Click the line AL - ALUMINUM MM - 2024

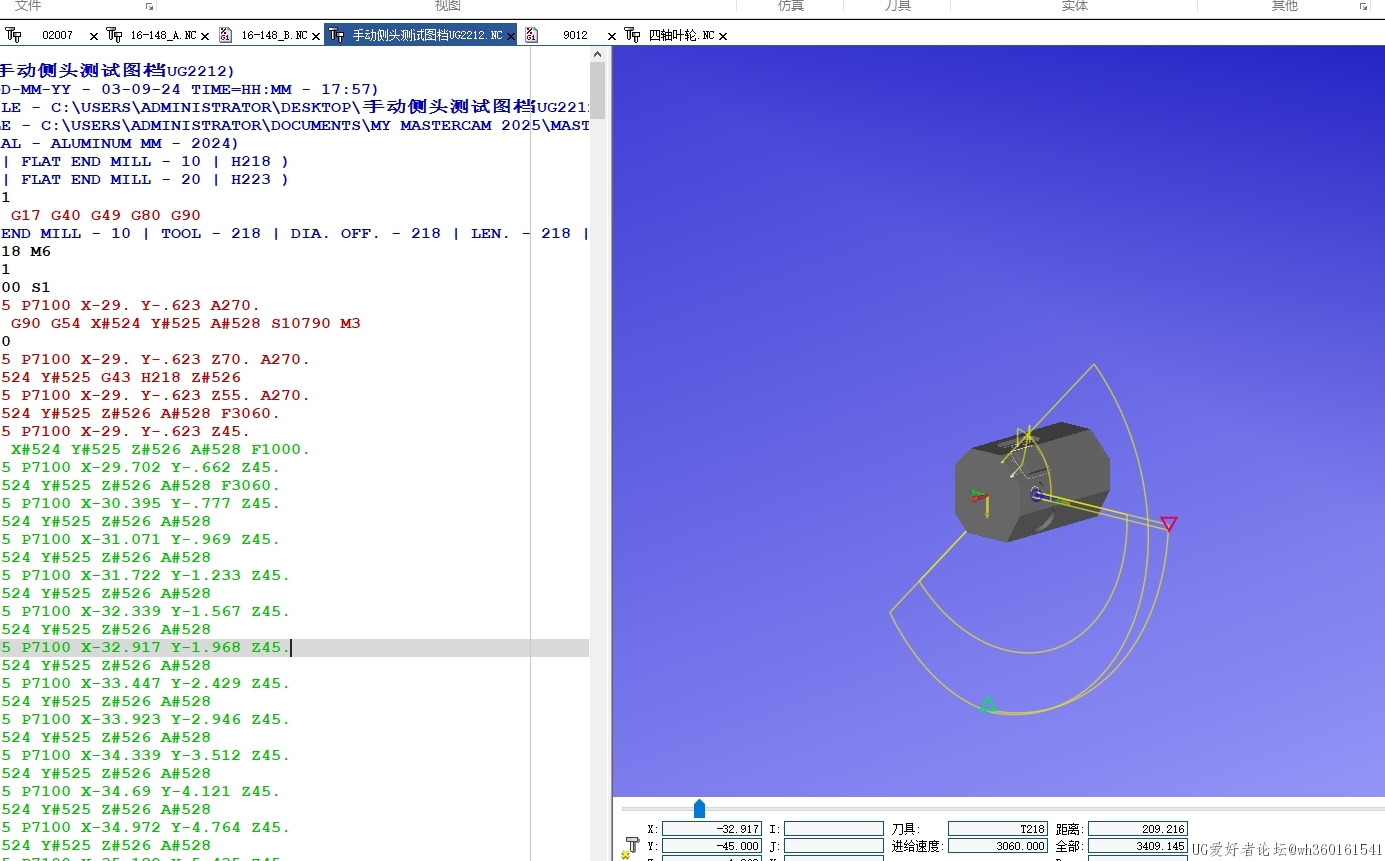(x=120, y=144)
